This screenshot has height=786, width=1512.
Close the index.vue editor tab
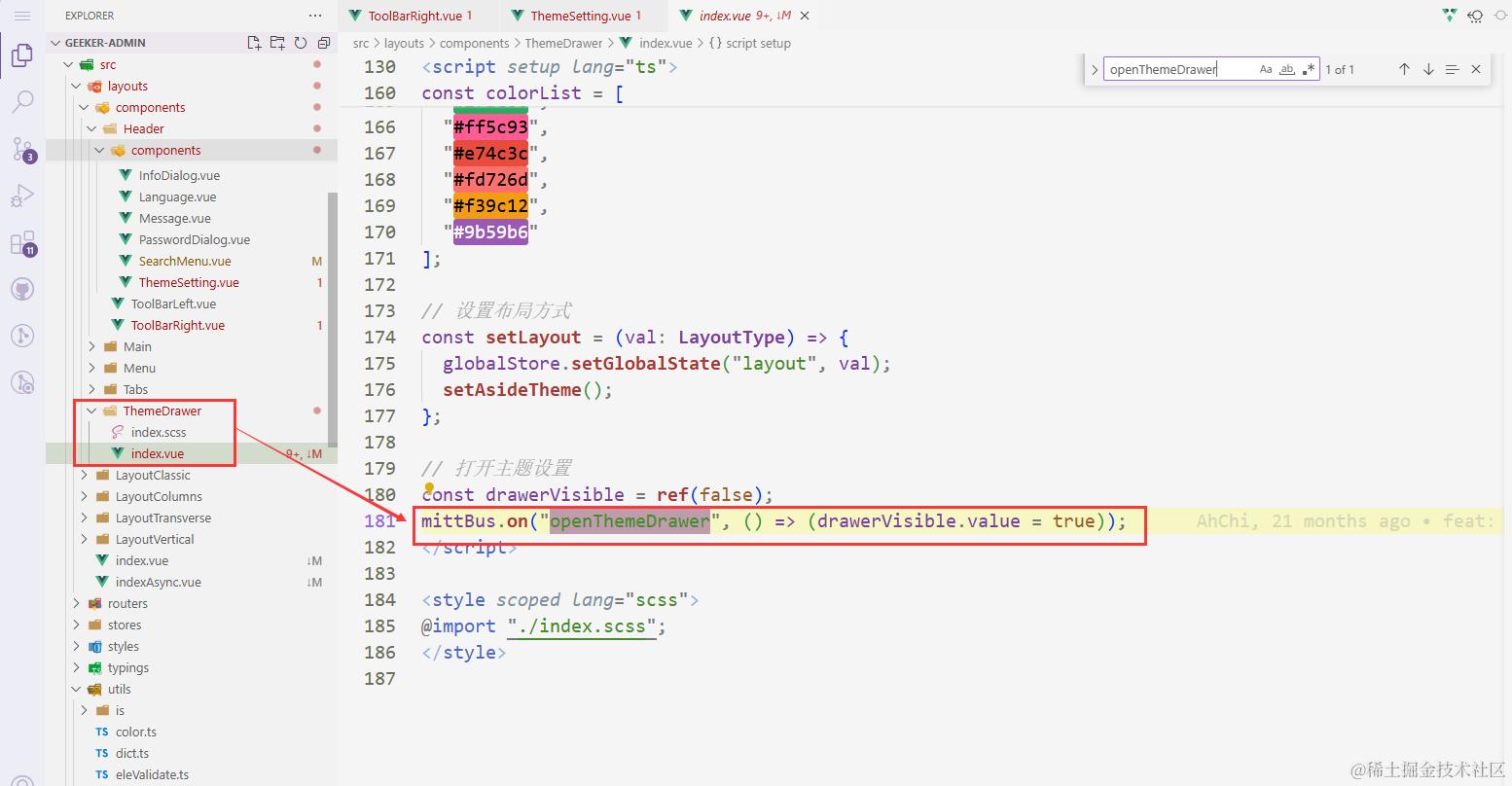point(805,16)
